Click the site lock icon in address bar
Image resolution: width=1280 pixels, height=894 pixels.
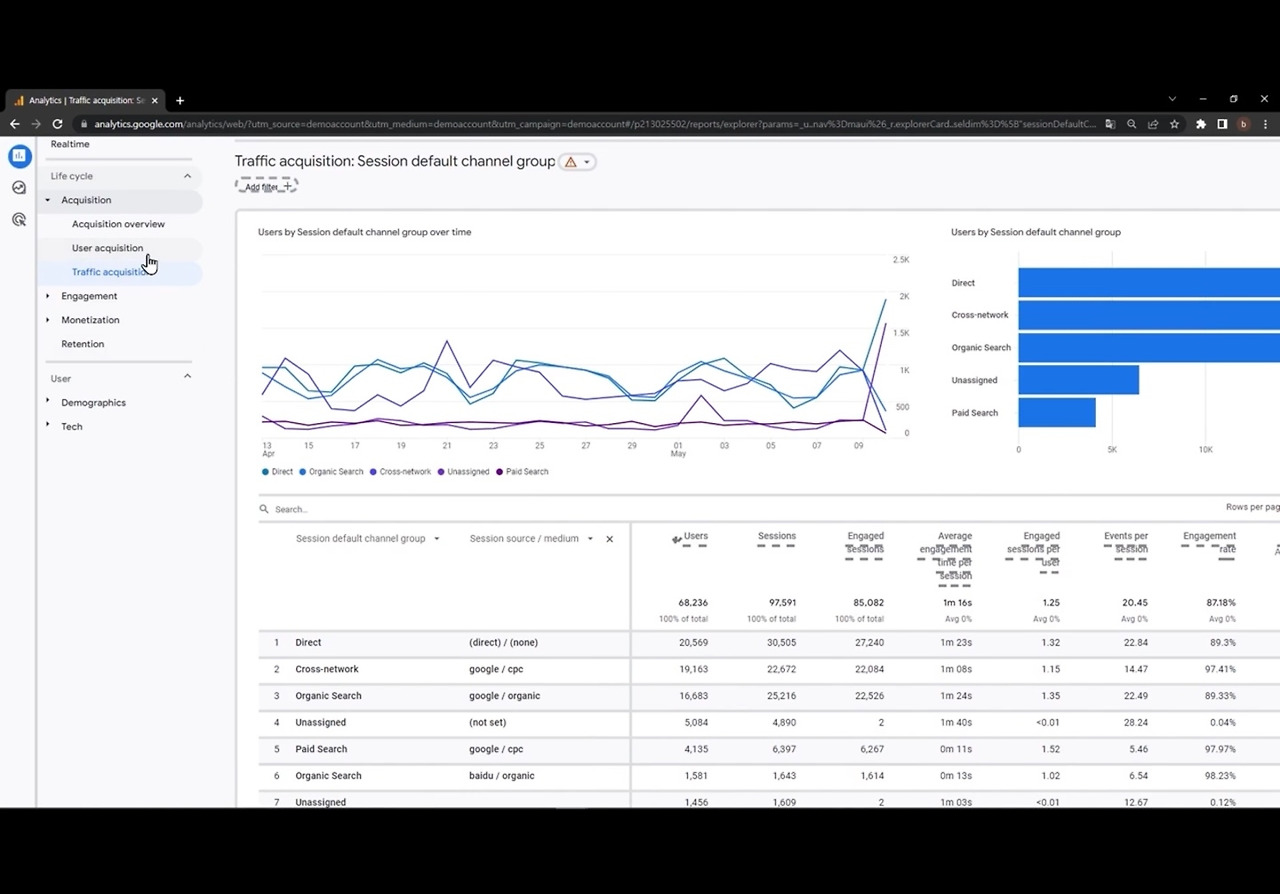click(84, 124)
